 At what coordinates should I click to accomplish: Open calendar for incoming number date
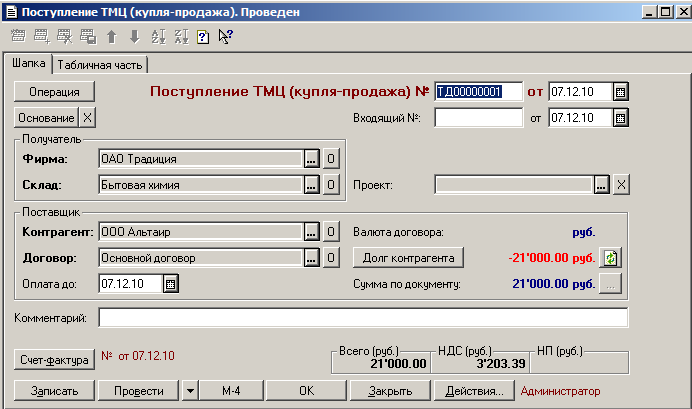coord(620,118)
